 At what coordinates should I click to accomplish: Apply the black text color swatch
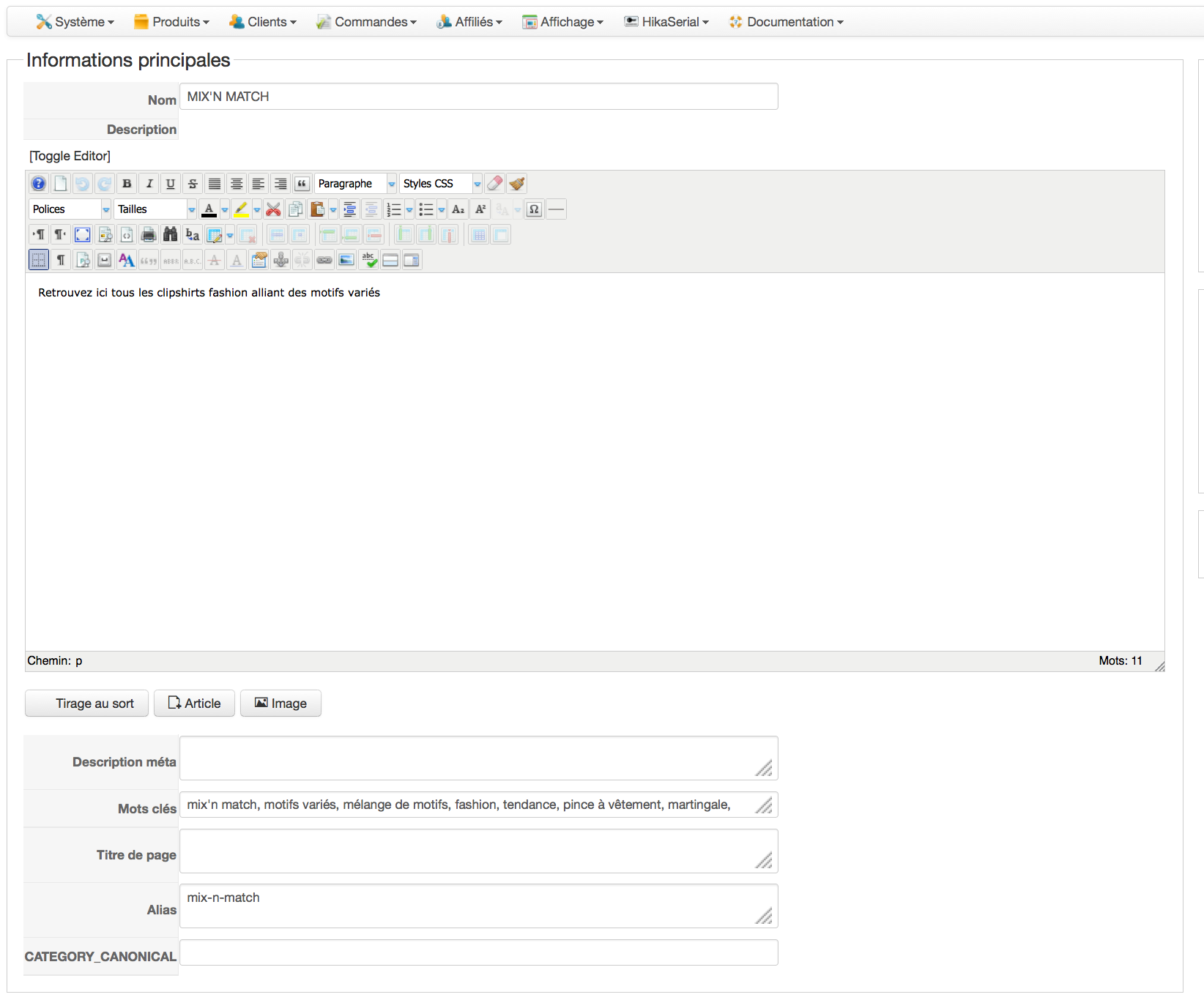point(209,209)
